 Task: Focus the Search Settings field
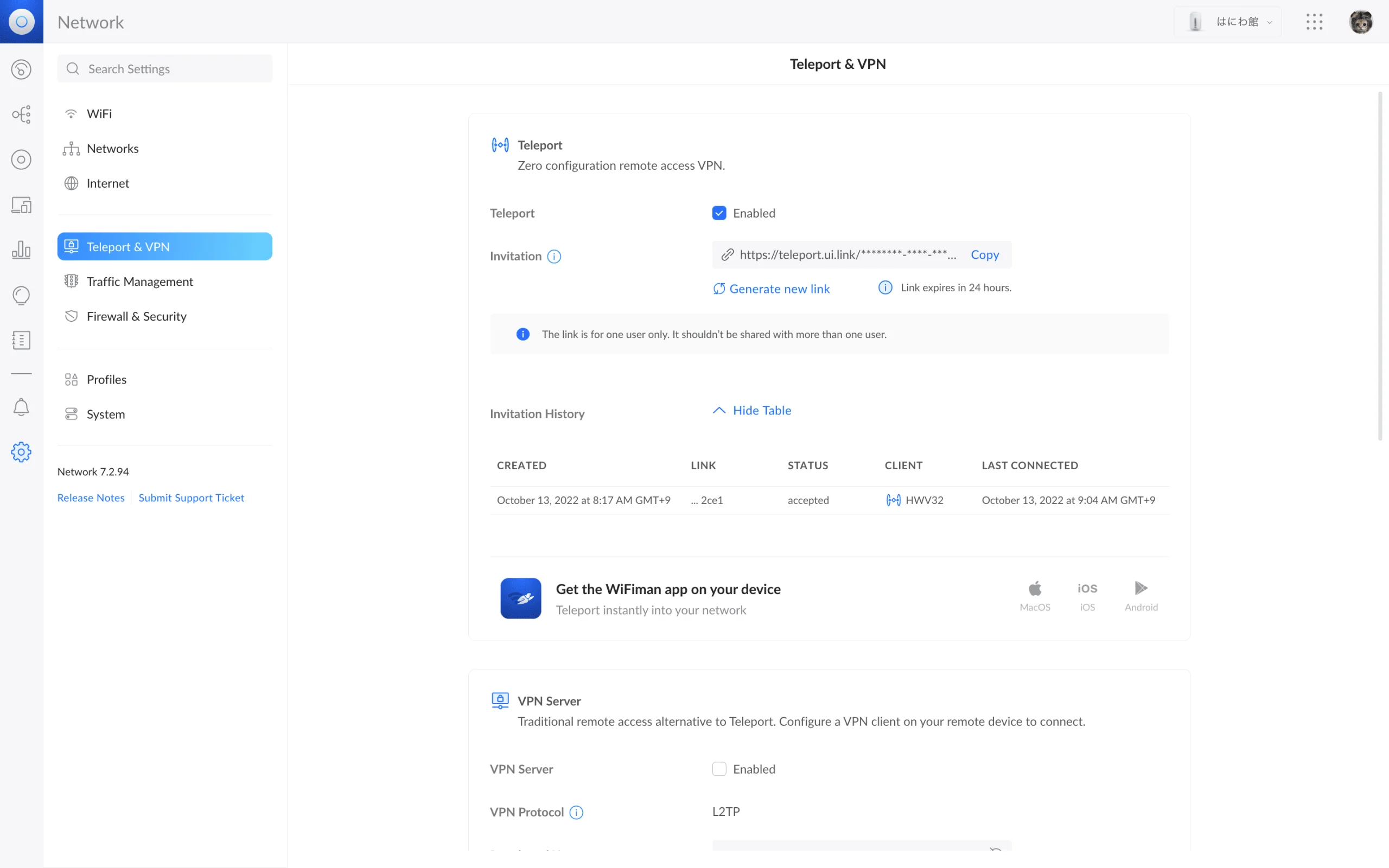point(165,69)
